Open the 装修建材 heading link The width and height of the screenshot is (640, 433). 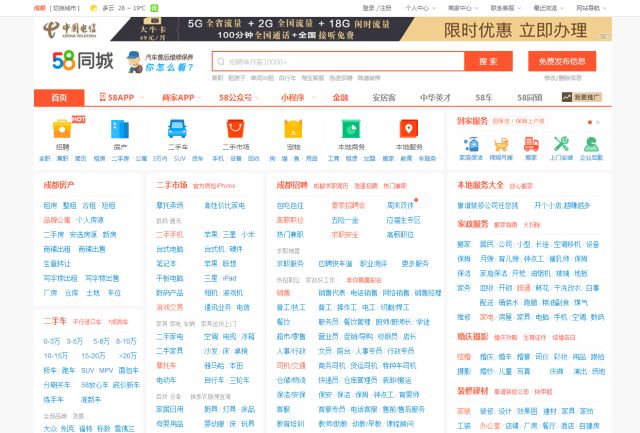(x=473, y=391)
